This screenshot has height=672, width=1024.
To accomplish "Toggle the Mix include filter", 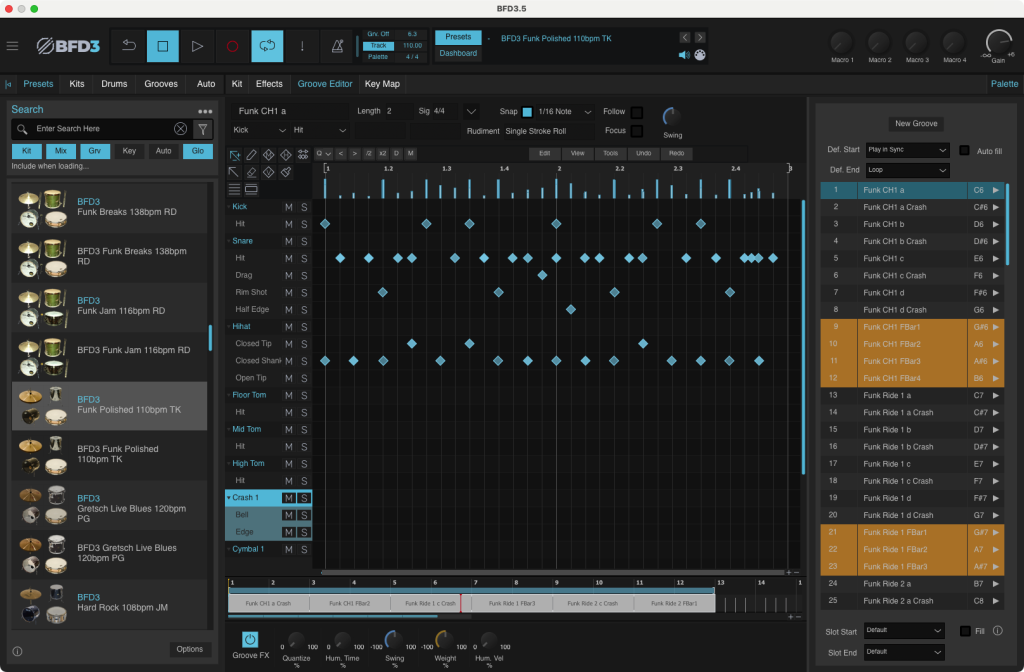I will [61, 151].
